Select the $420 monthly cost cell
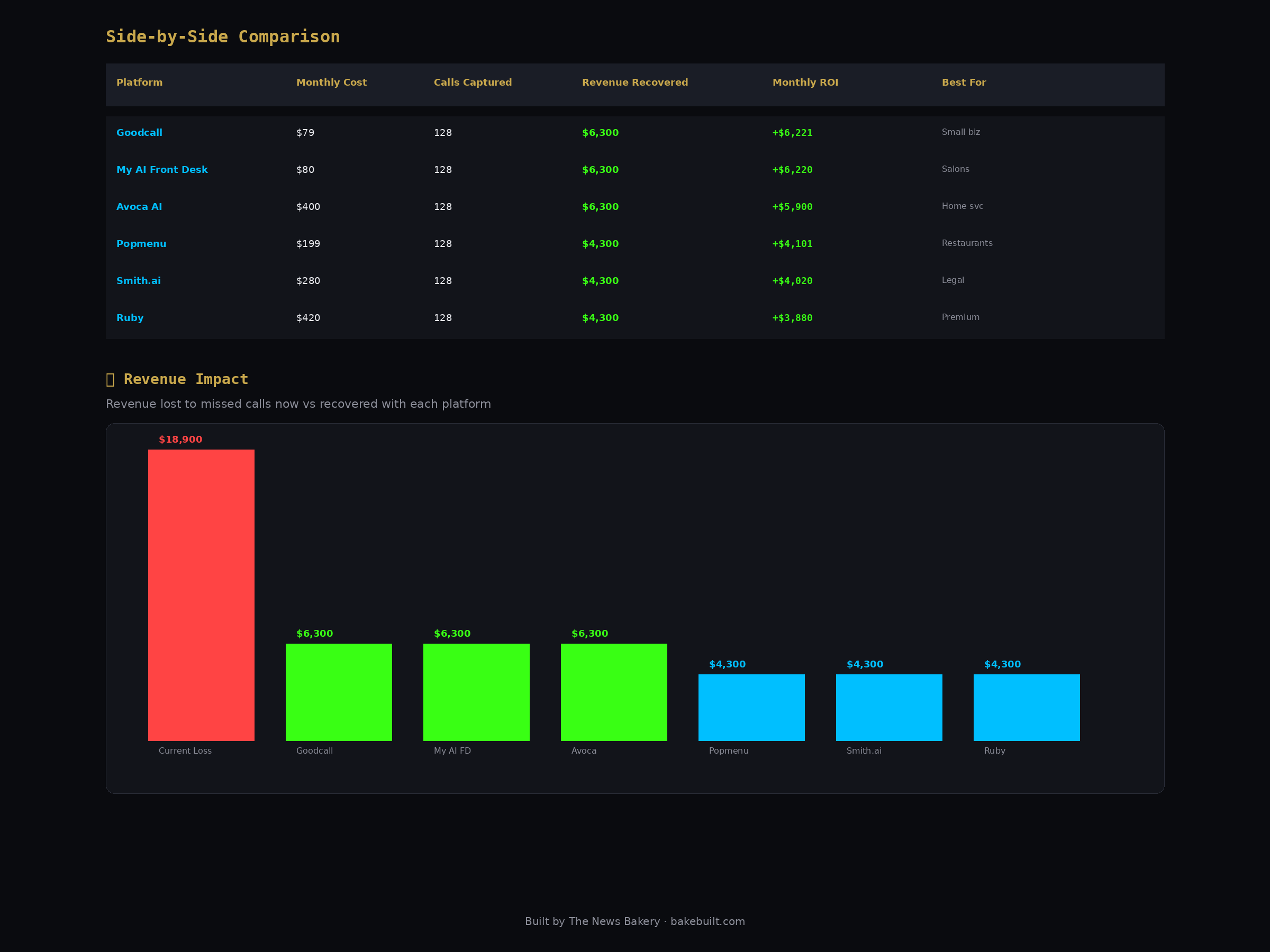 tap(308, 318)
